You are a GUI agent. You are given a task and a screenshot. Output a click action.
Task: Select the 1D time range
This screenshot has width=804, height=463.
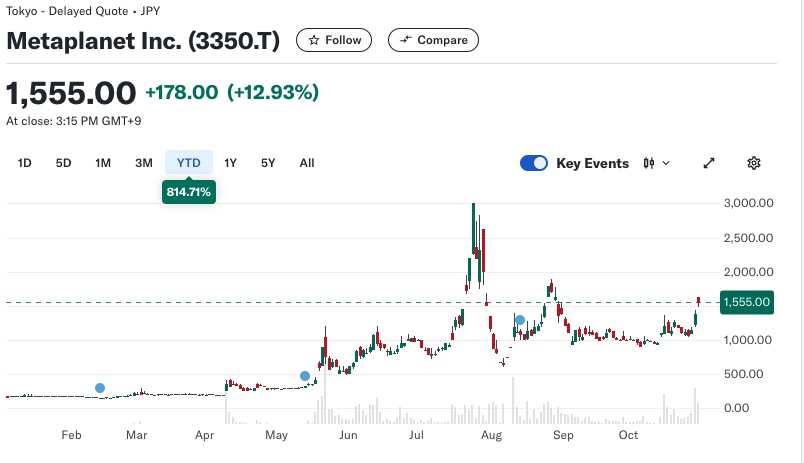tap(25, 163)
